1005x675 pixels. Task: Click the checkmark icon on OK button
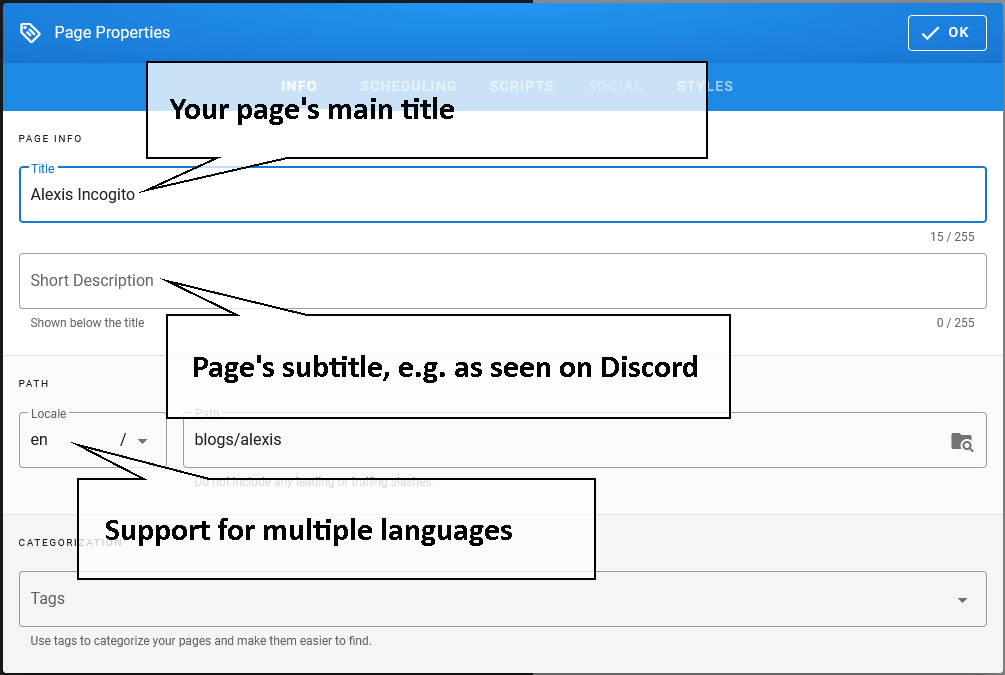930,33
